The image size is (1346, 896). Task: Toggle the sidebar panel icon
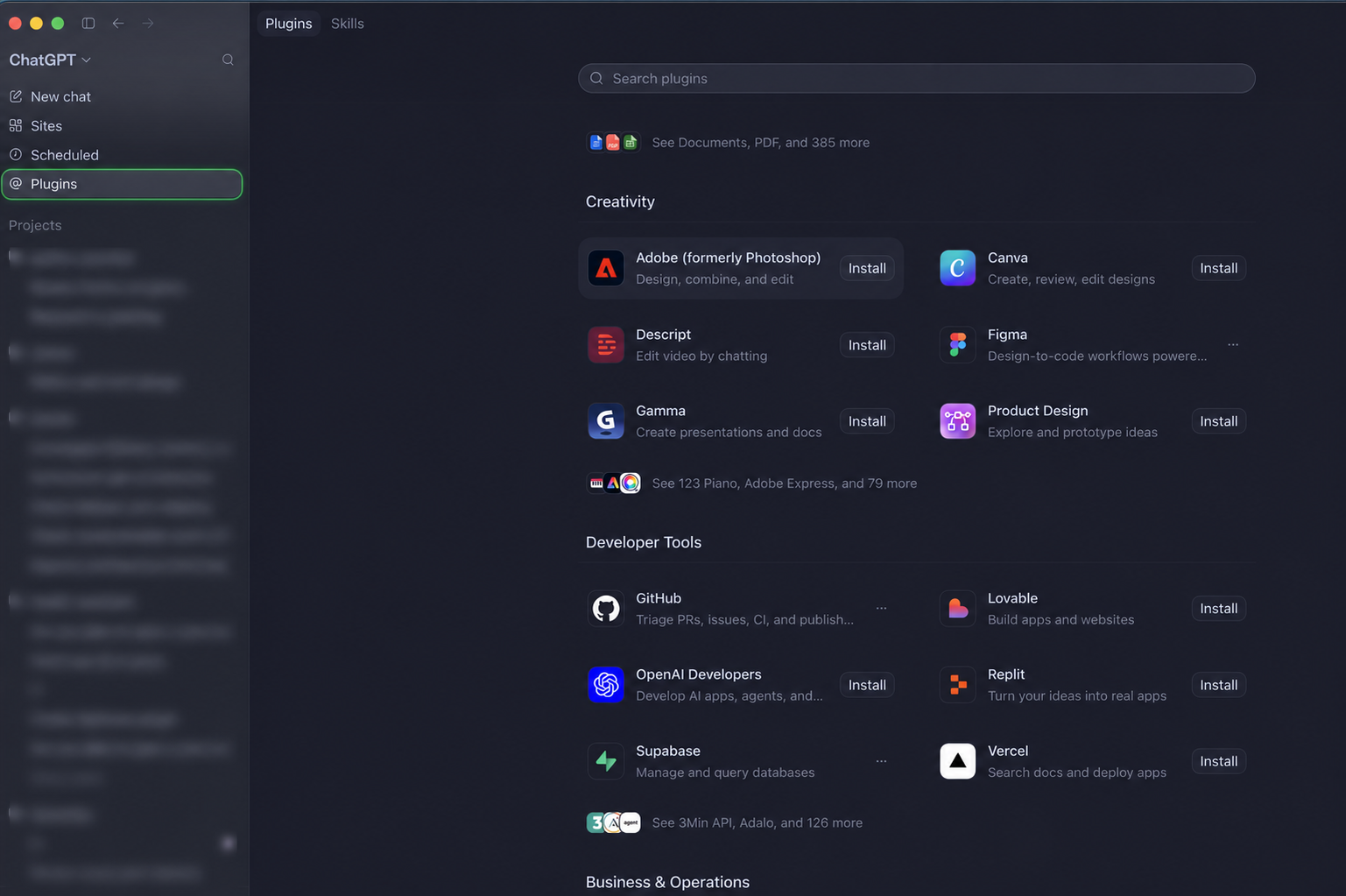point(88,24)
